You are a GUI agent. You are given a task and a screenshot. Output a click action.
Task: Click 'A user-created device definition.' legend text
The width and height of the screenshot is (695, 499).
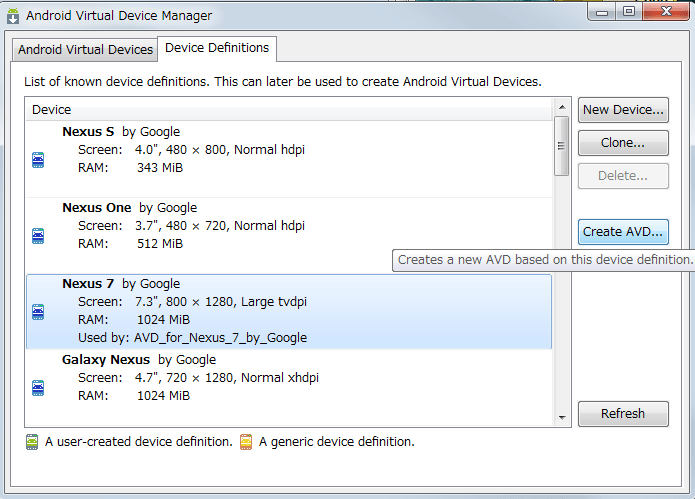coord(139,442)
